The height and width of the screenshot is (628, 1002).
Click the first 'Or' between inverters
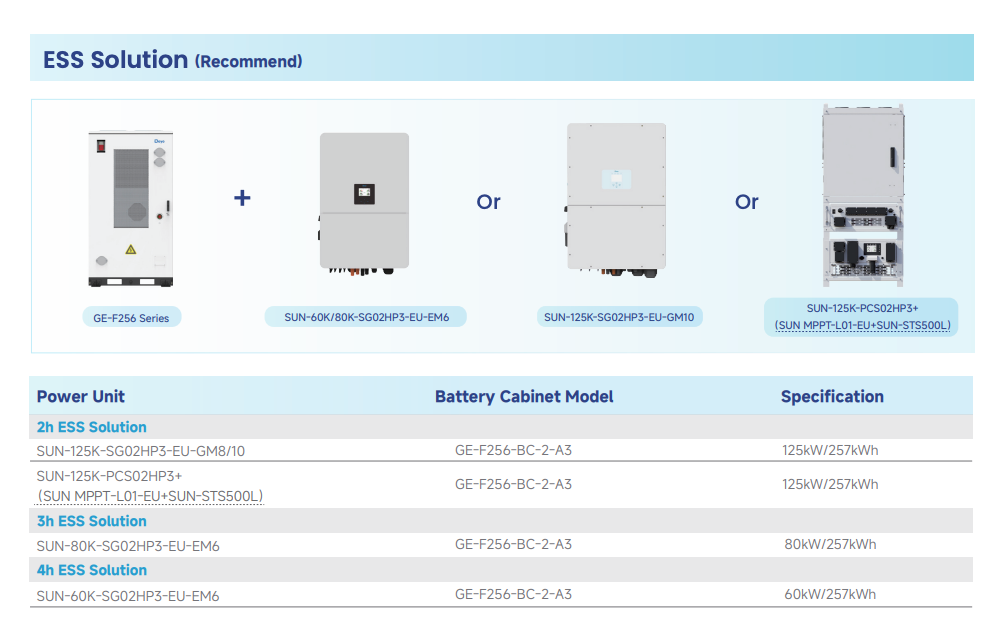(x=488, y=202)
